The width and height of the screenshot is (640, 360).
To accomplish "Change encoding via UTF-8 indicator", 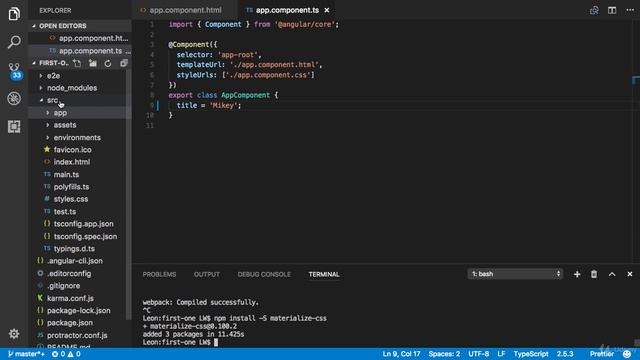I will click(478, 354).
